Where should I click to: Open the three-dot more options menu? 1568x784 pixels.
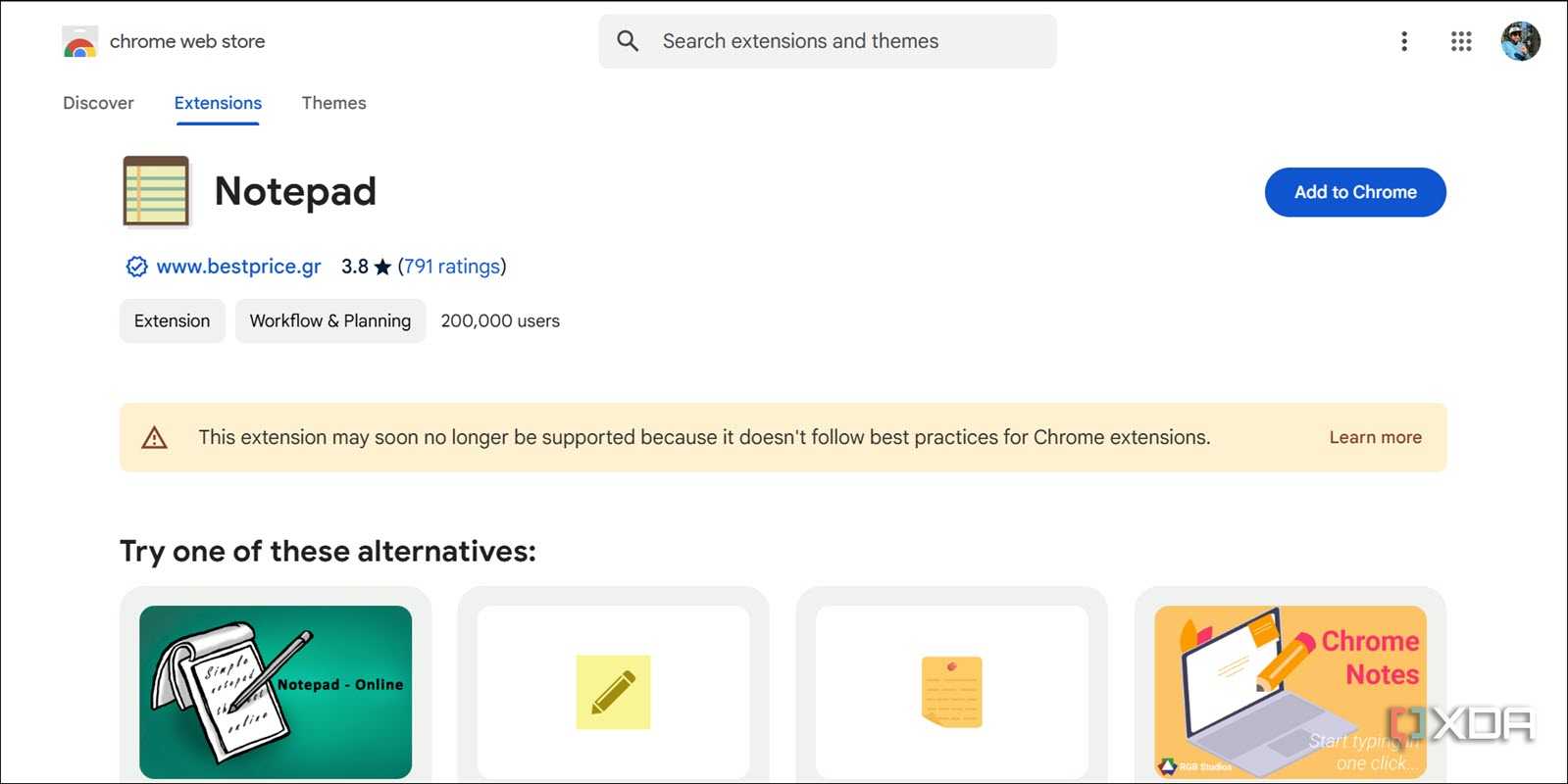pyautogui.click(x=1404, y=41)
